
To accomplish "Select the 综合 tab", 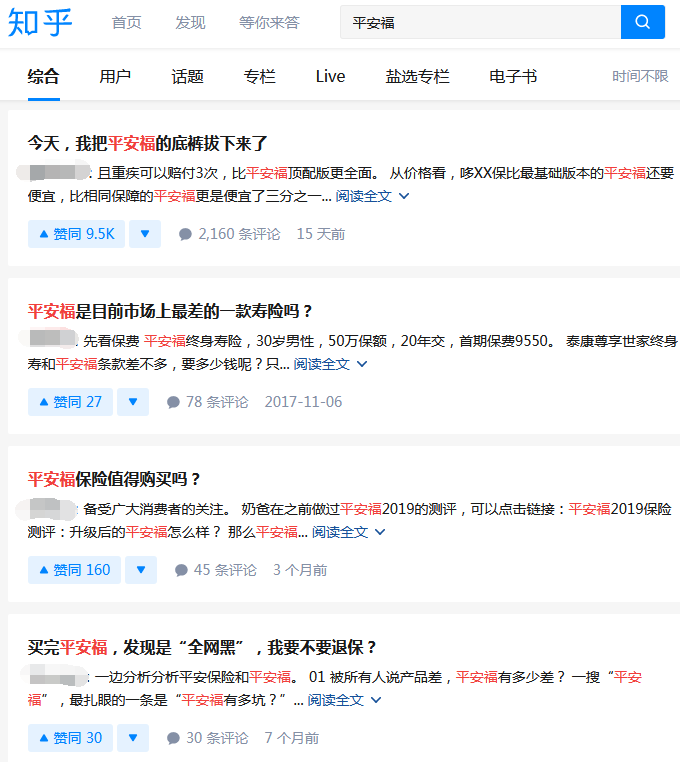I will (44, 76).
